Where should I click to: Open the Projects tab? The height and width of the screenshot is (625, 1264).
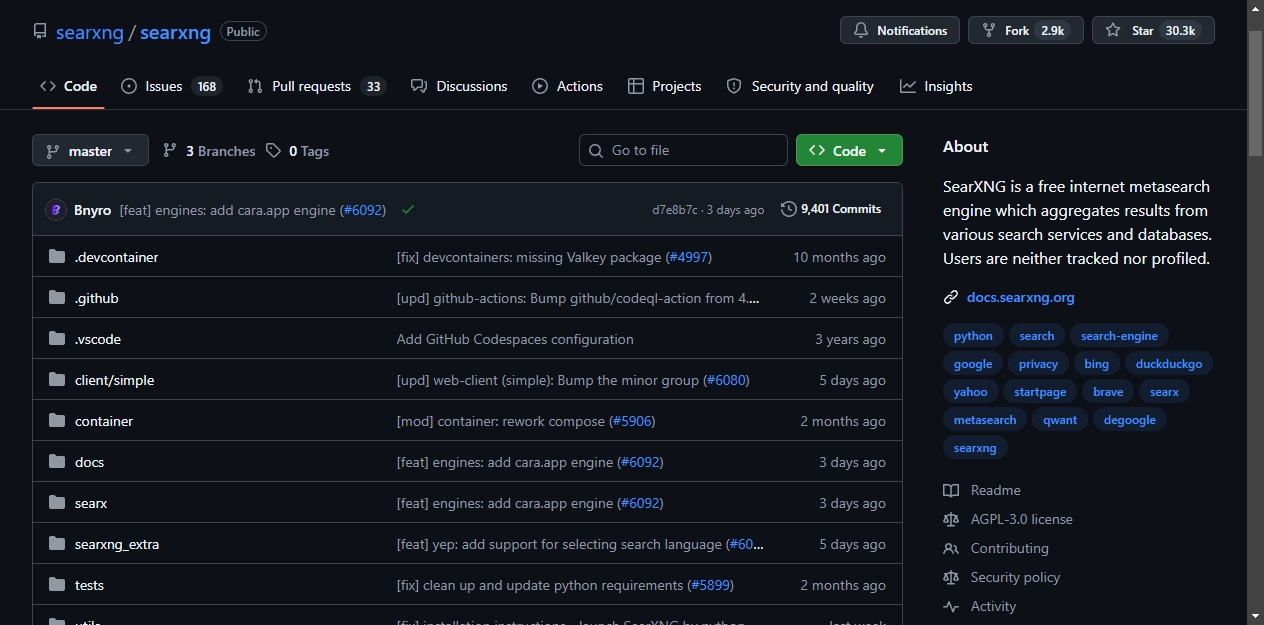coord(665,86)
